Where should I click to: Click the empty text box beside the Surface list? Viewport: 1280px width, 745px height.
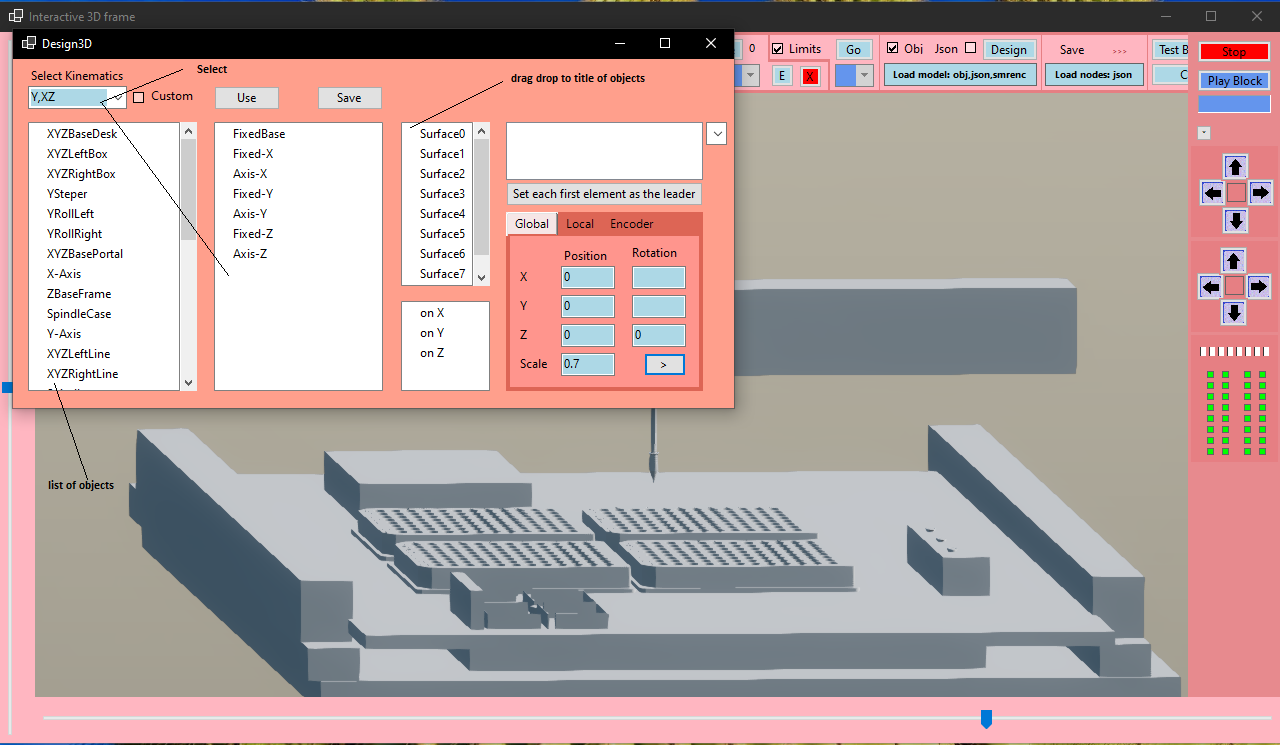click(605, 151)
